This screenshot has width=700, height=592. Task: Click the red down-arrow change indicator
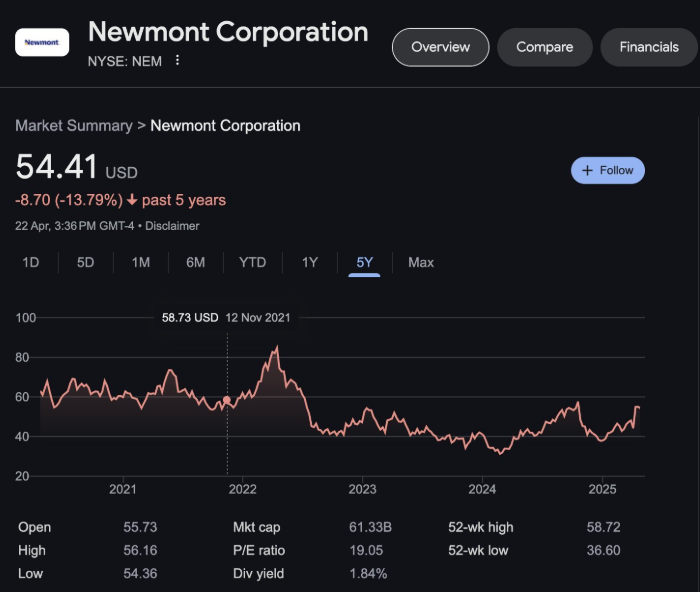pos(132,200)
